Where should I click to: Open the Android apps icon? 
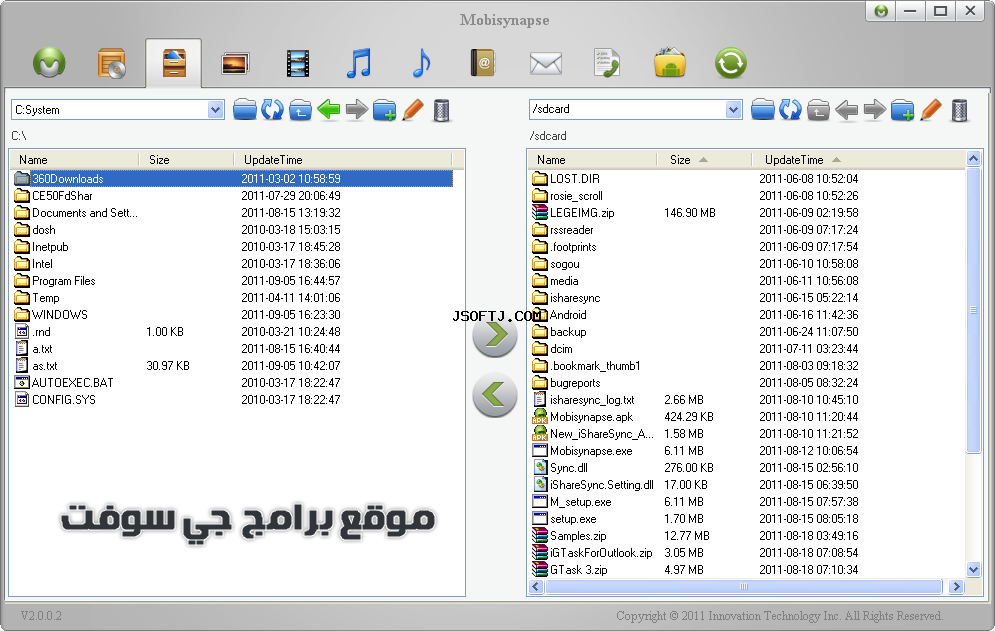click(669, 63)
